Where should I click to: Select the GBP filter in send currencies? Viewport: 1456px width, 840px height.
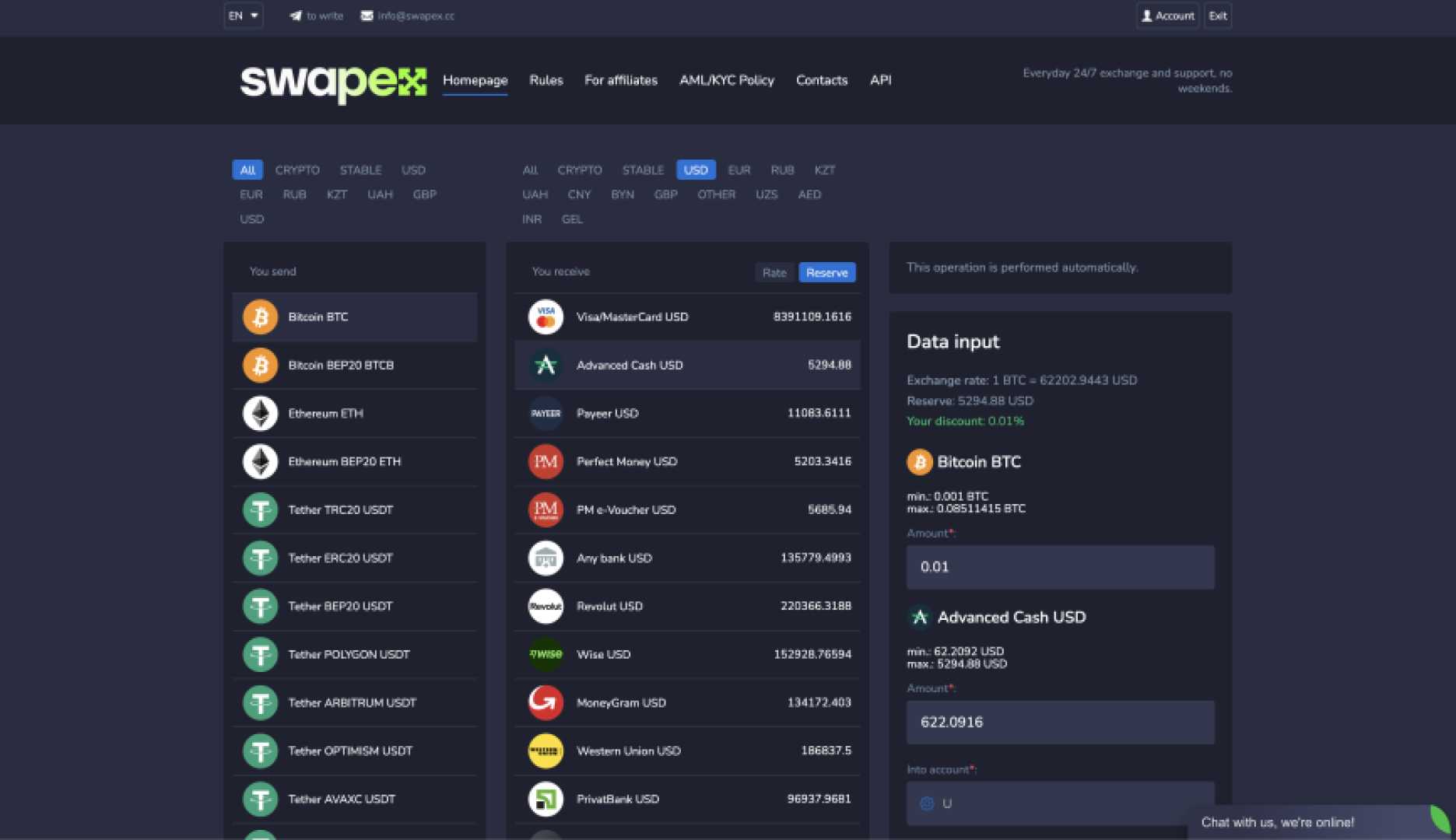pos(425,194)
